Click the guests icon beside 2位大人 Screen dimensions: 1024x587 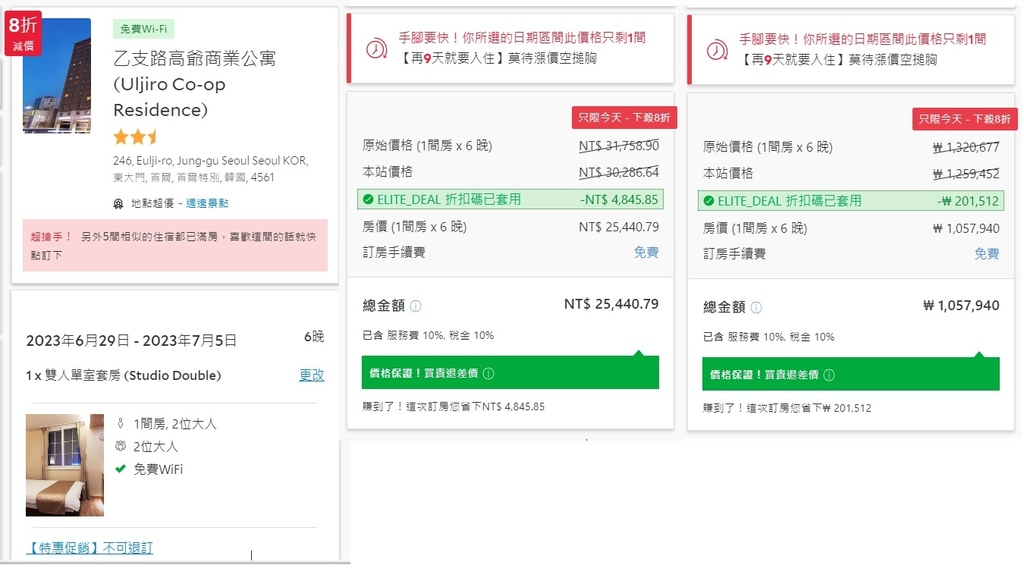(x=120, y=446)
